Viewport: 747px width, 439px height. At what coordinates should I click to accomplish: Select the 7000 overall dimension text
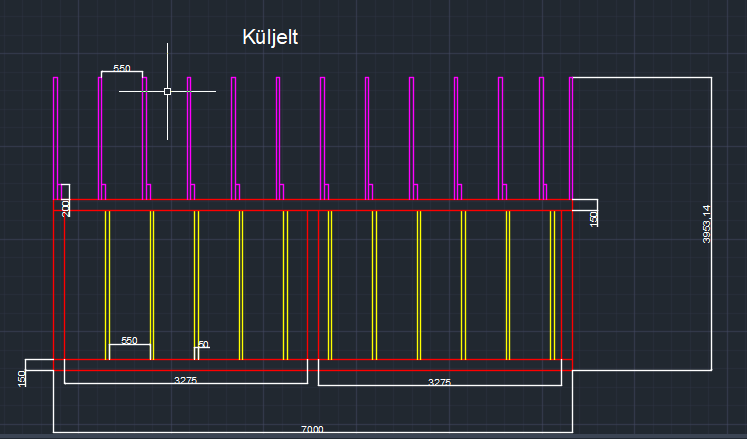(312, 429)
